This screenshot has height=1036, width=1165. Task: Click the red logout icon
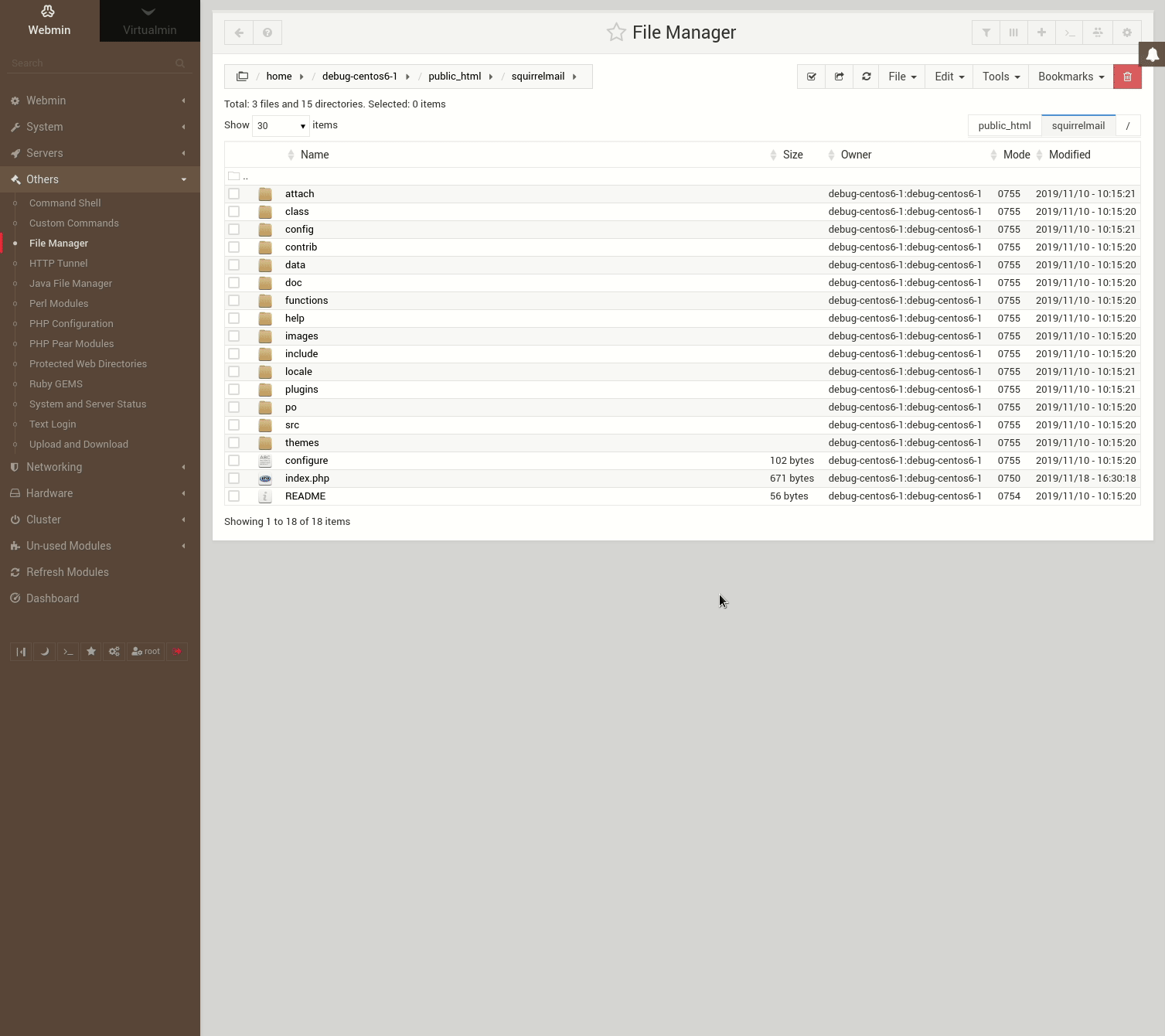(x=177, y=652)
